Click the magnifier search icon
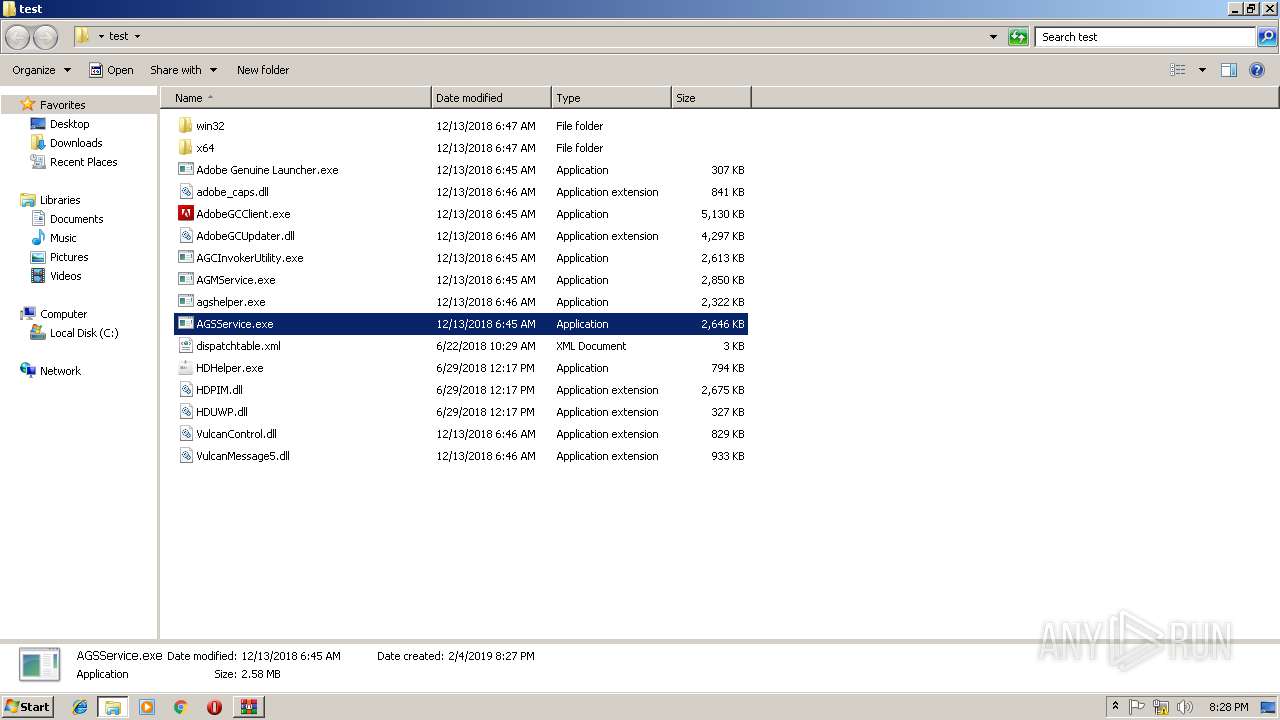 point(1267,37)
